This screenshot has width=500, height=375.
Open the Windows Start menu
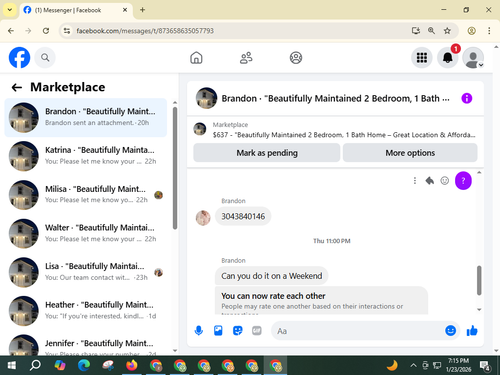click(x=12, y=366)
